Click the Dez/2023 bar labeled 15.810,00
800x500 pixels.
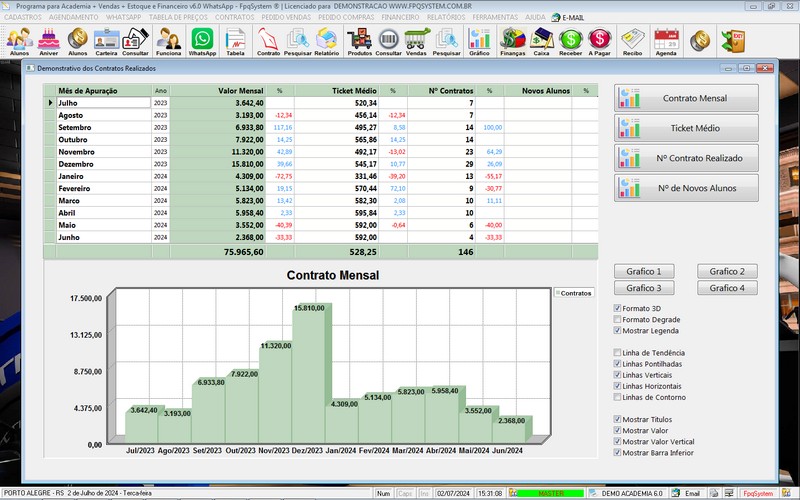(309, 375)
